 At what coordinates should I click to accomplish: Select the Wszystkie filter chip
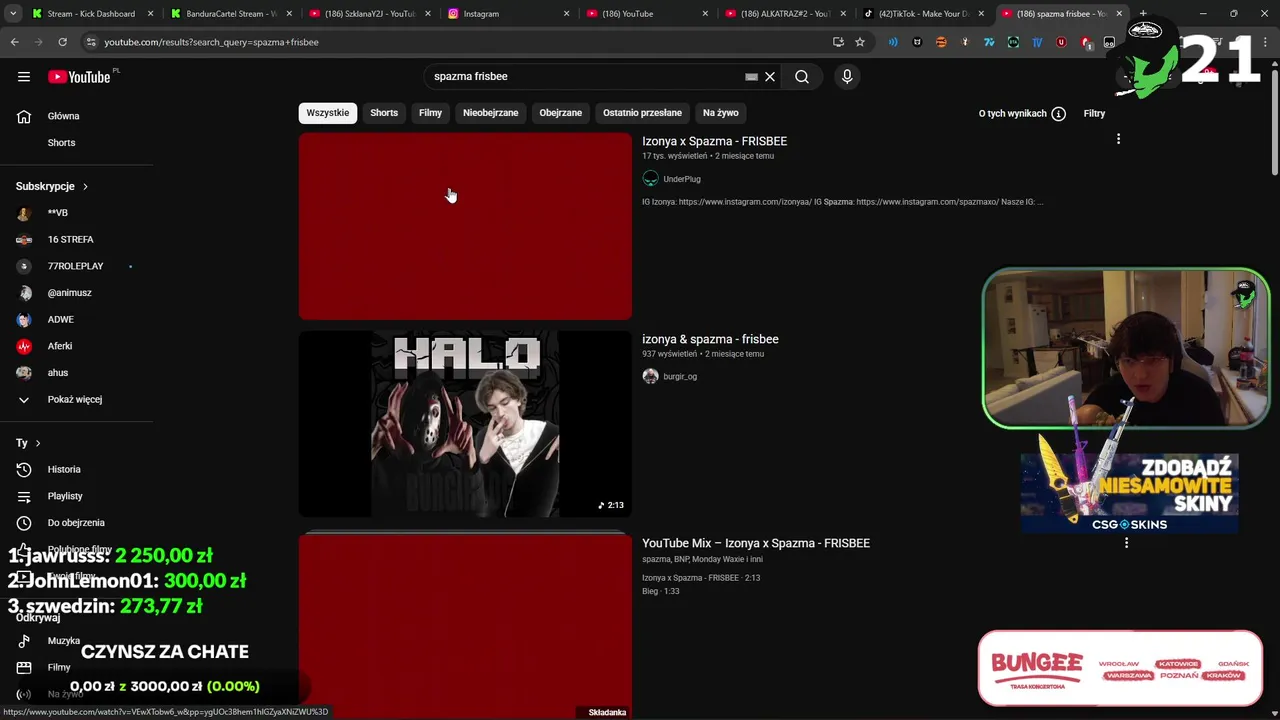[x=328, y=113]
